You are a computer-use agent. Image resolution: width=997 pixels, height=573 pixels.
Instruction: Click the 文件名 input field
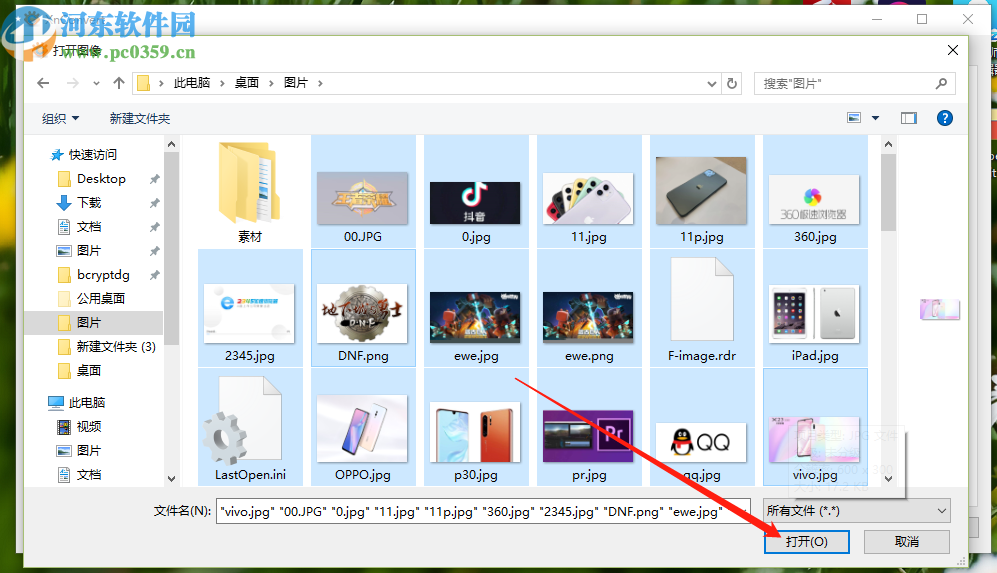[x=483, y=511]
